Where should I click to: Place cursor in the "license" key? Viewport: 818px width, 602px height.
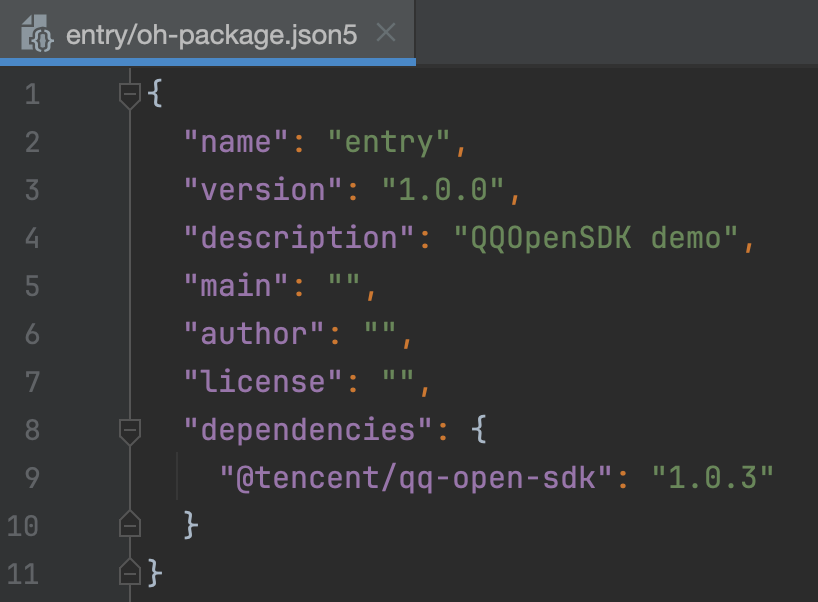click(263, 382)
